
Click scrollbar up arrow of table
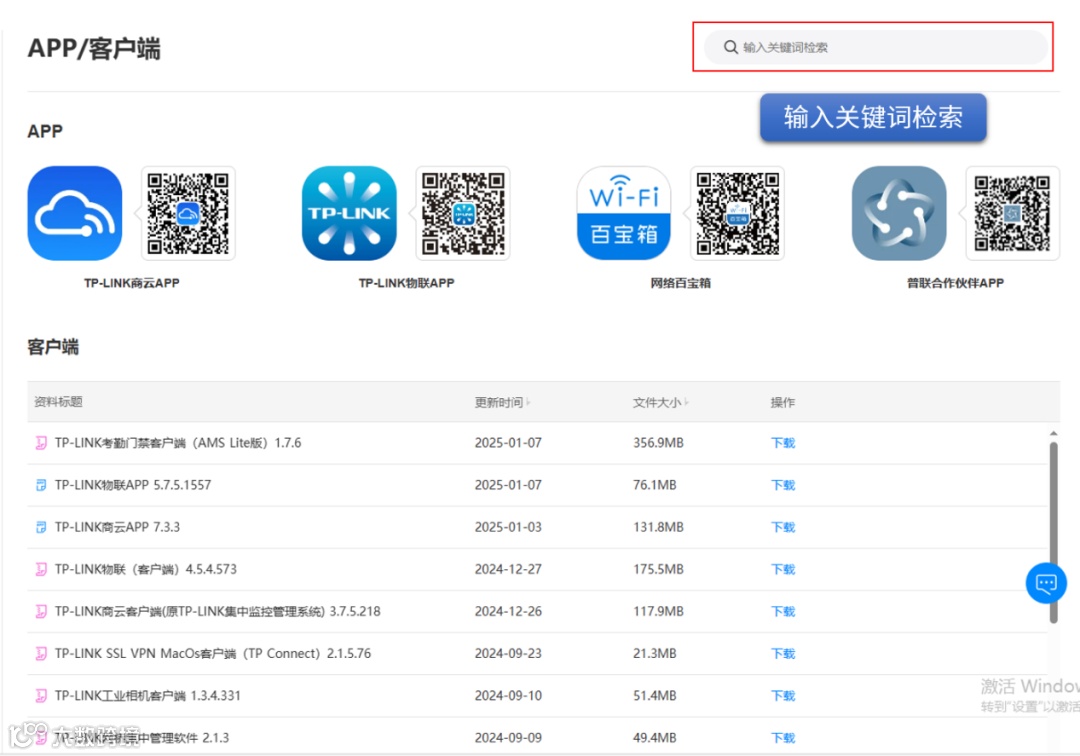(x=1053, y=433)
